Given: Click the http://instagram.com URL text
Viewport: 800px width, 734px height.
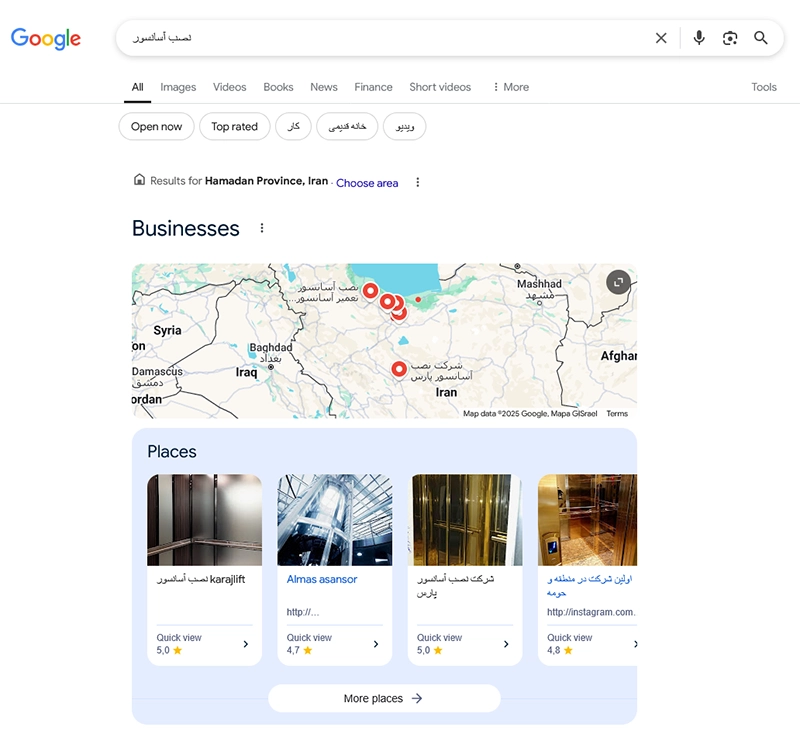Looking at the screenshot, I should (591, 612).
